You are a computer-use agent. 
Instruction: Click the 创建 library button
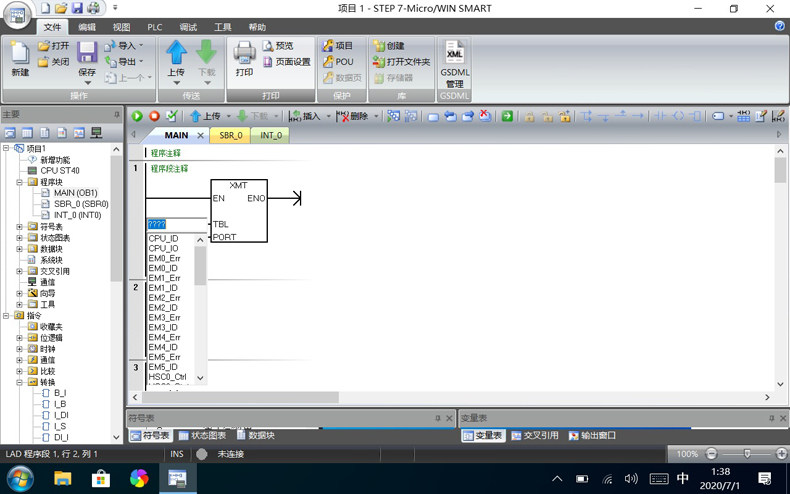(x=388, y=45)
